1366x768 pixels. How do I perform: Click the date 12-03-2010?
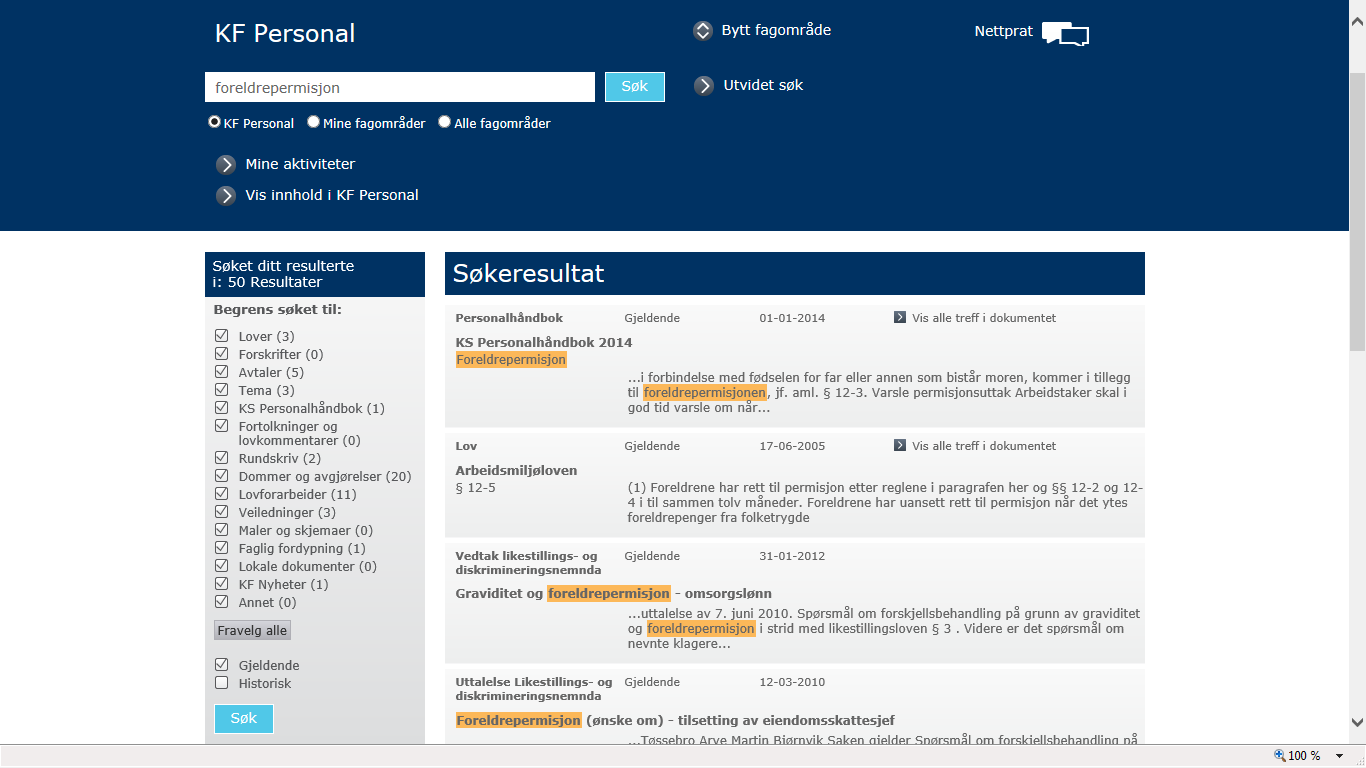point(792,682)
